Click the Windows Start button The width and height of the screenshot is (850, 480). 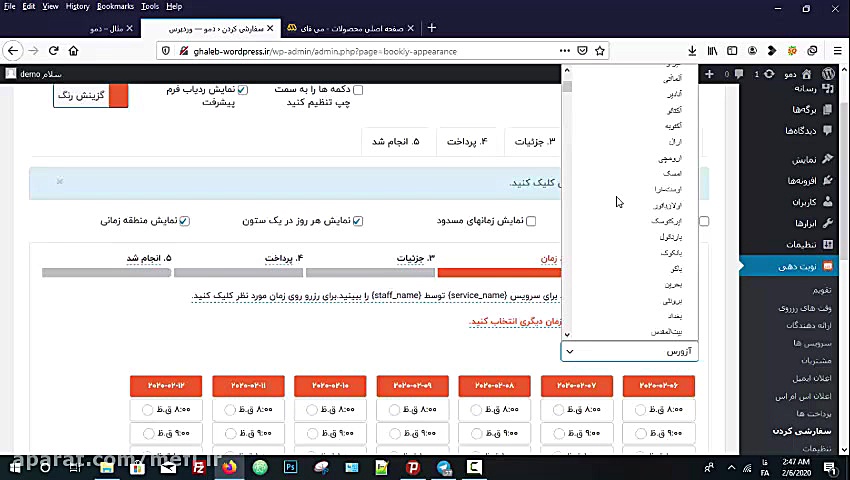[15, 467]
